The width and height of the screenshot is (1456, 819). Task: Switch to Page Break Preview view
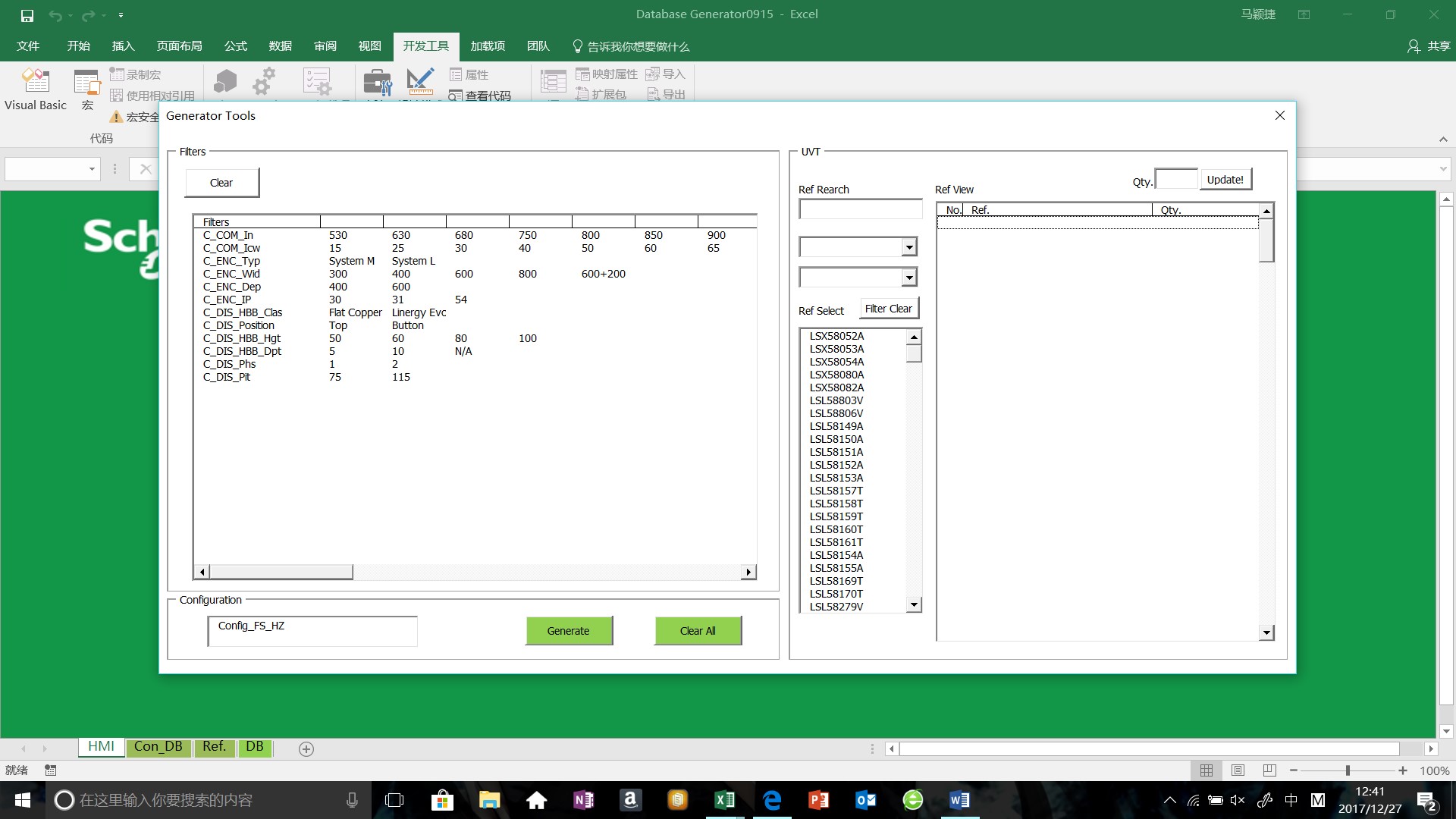[x=1269, y=770]
